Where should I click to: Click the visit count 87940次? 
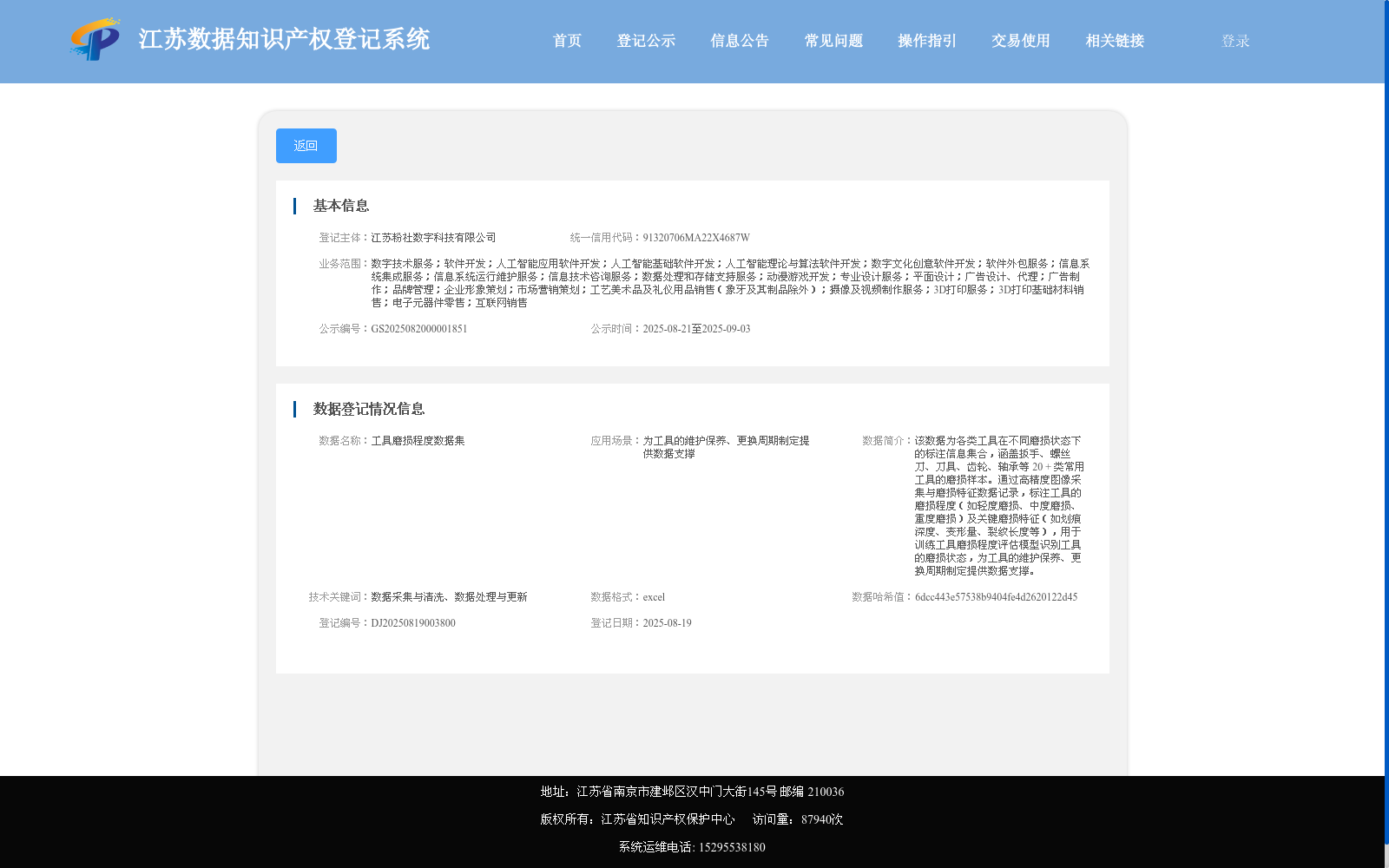click(x=822, y=819)
